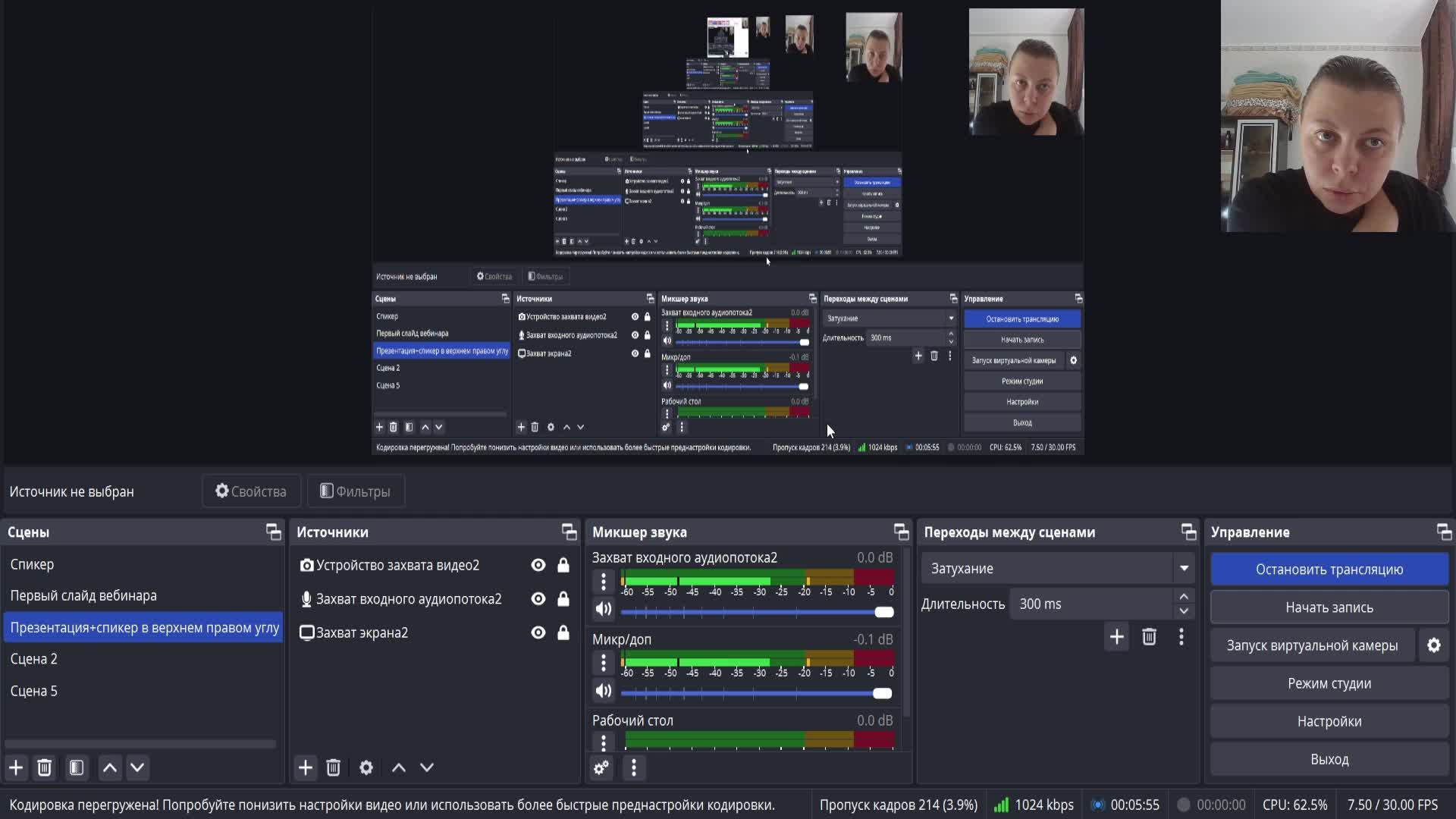This screenshot has height=819, width=1456.
Task: Move source down arrow in Sources panel
Action: (x=427, y=767)
